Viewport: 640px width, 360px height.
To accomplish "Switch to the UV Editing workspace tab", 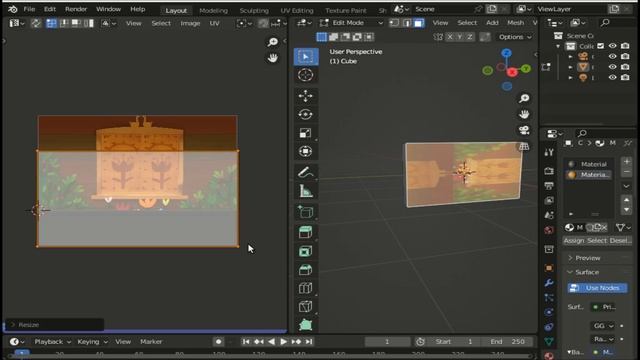I will [297, 10].
